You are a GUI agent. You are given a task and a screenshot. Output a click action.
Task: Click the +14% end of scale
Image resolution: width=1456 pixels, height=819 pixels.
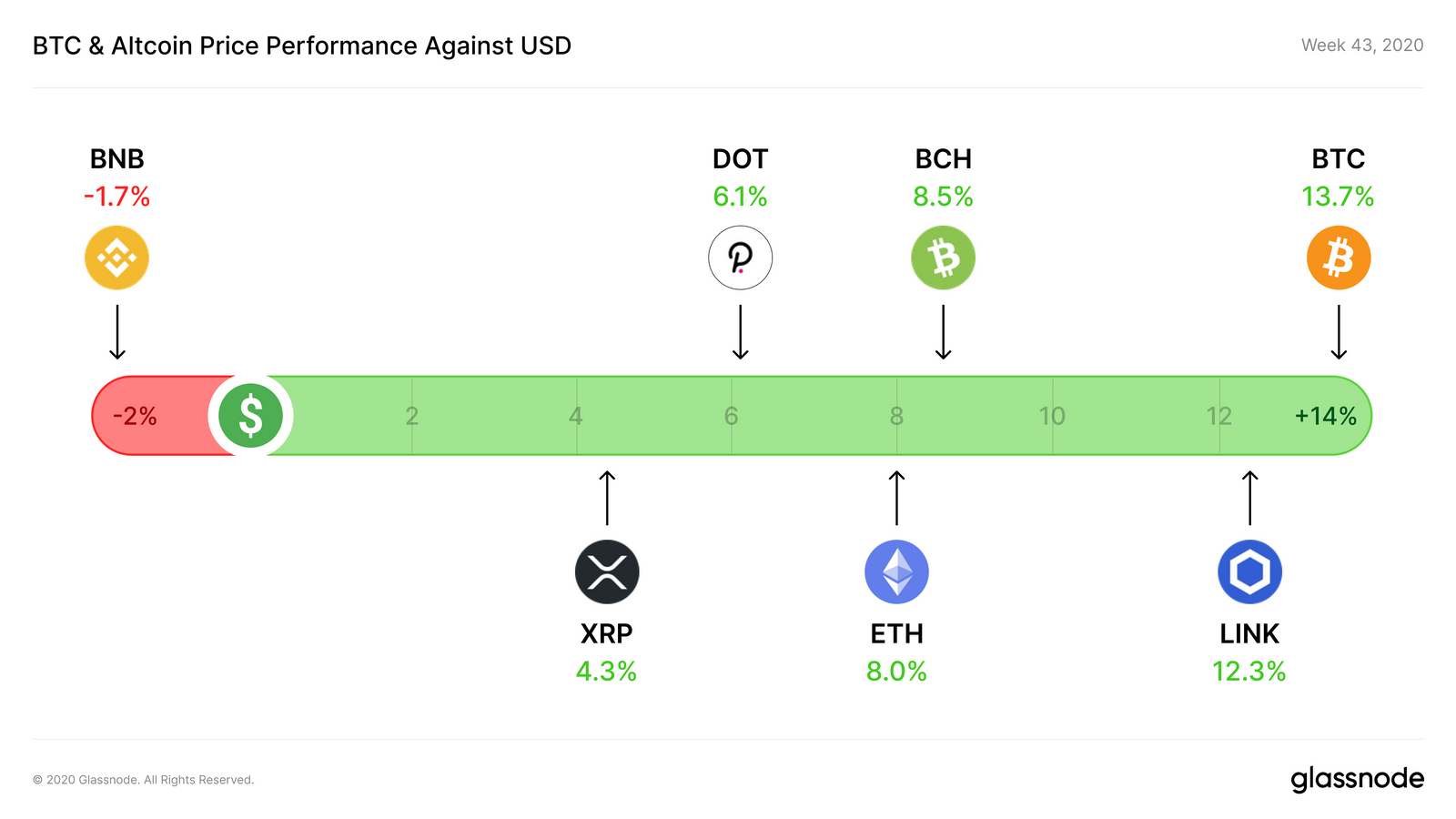pos(1325,416)
